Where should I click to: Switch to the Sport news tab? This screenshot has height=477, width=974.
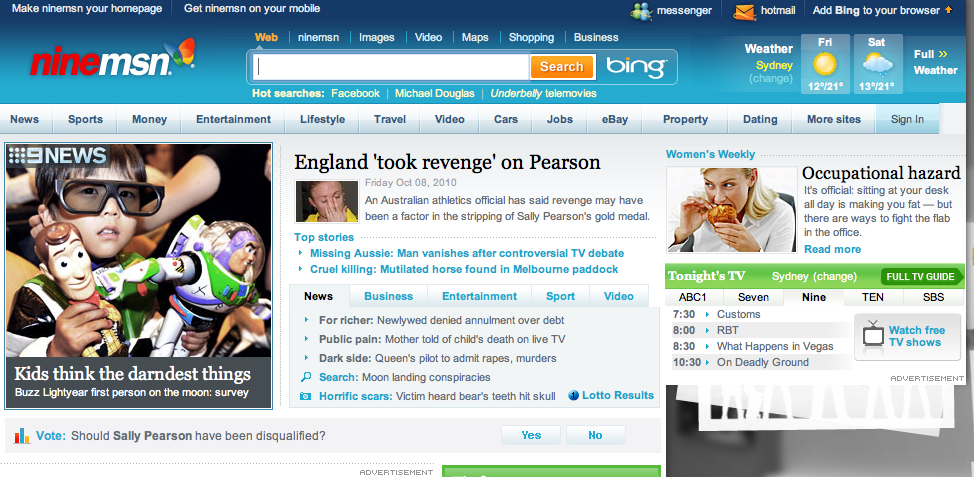point(560,296)
